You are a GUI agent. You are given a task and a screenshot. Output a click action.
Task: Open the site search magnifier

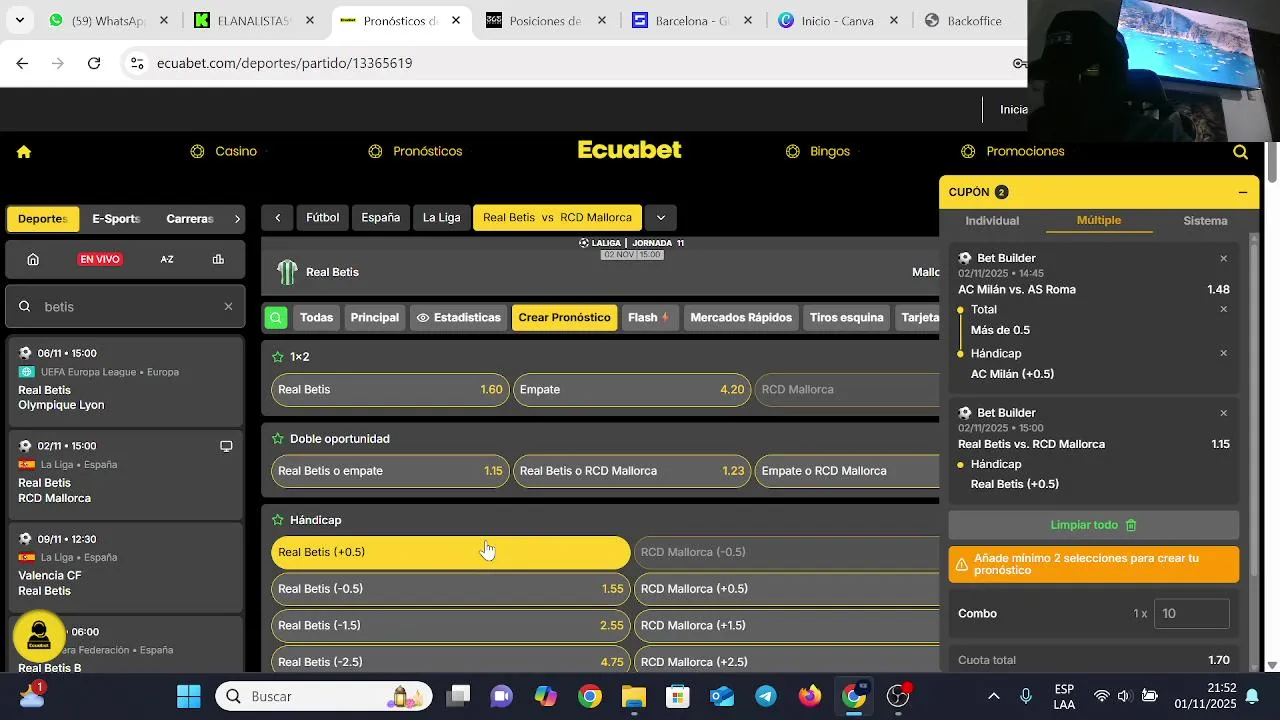pyautogui.click(x=1240, y=152)
